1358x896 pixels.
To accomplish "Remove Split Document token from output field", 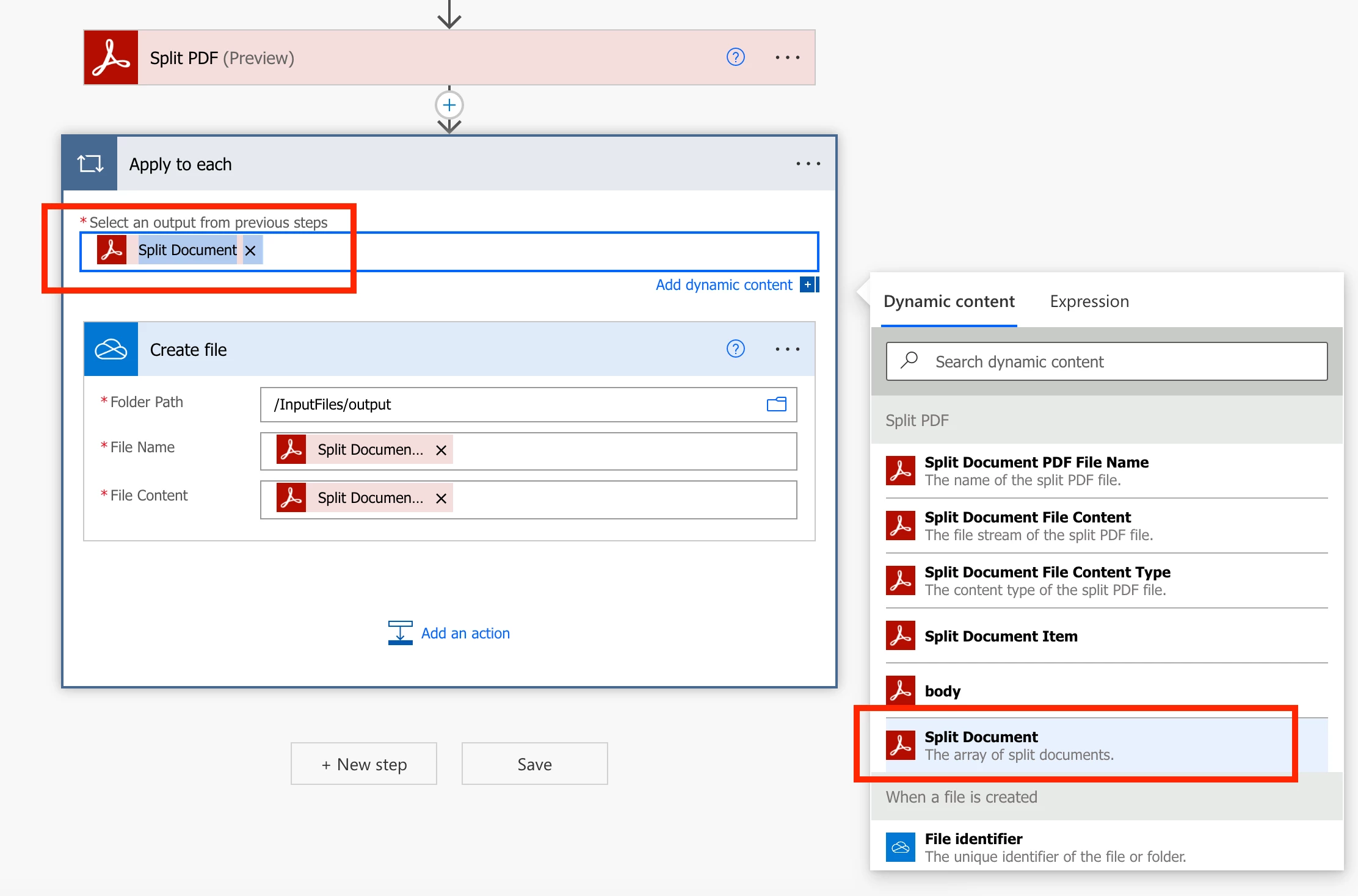I will coord(250,250).
